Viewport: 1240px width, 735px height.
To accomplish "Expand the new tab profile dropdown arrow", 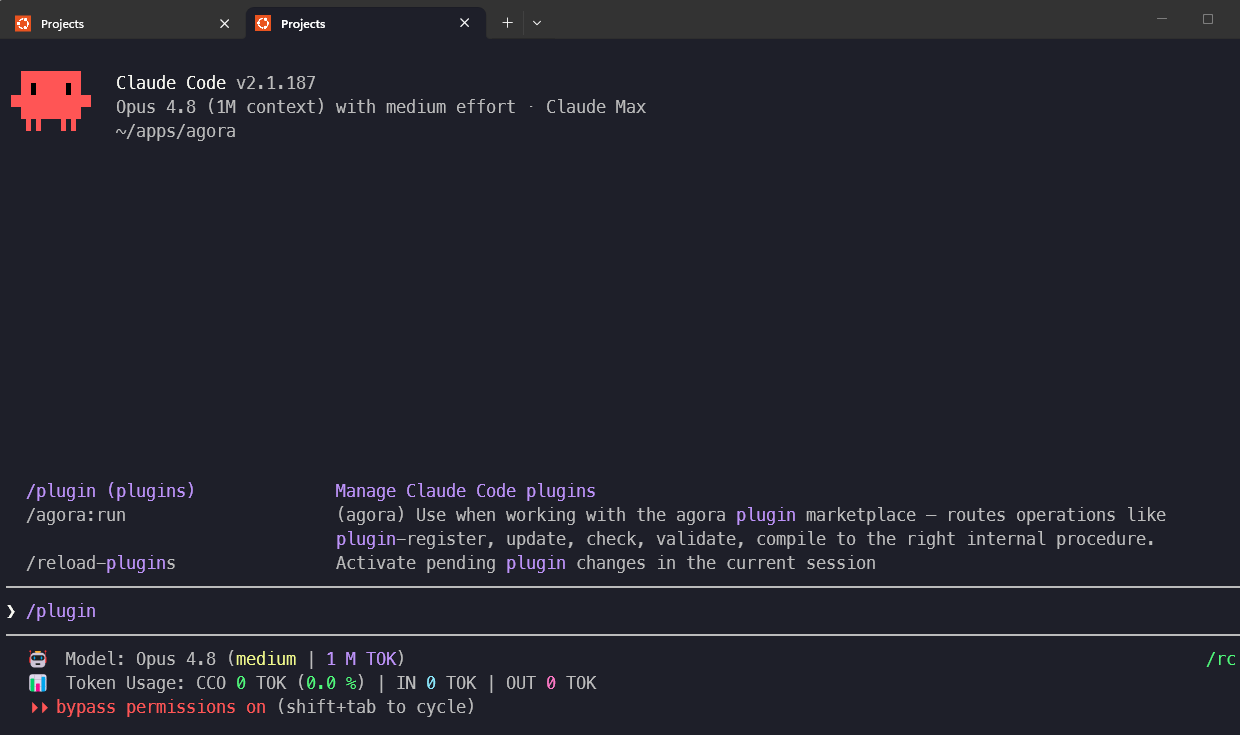I will coord(537,23).
